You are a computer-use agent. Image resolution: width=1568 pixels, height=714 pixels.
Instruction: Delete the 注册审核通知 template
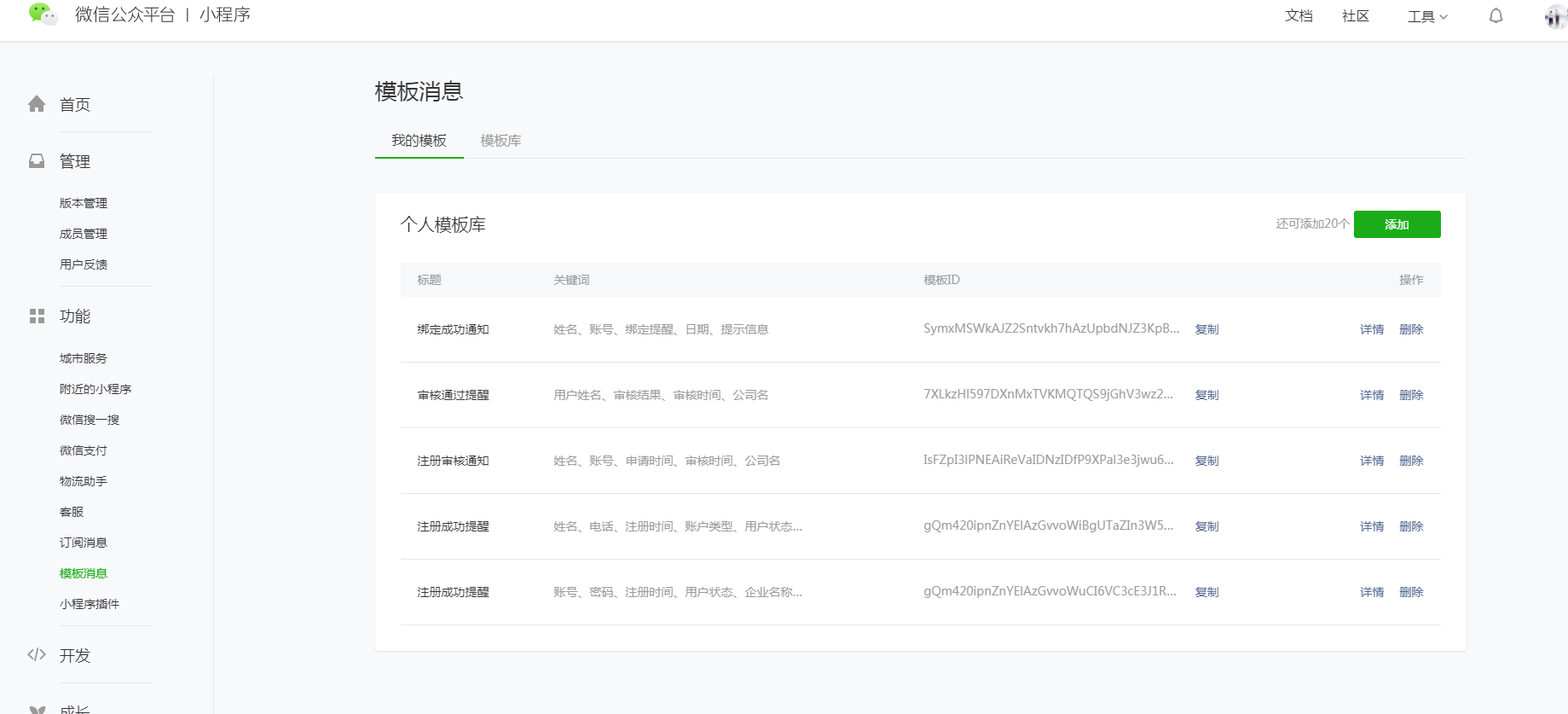click(x=1411, y=461)
